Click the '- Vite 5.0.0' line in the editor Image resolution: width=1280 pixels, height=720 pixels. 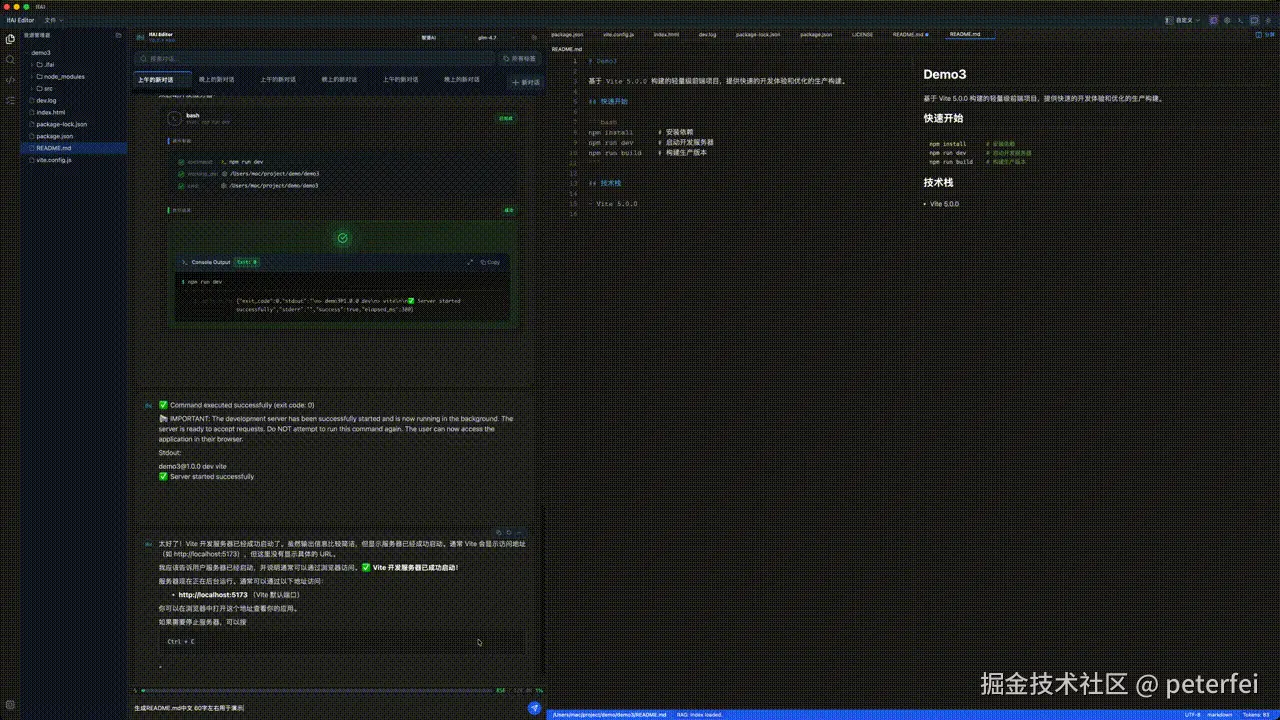click(x=613, y=204)
